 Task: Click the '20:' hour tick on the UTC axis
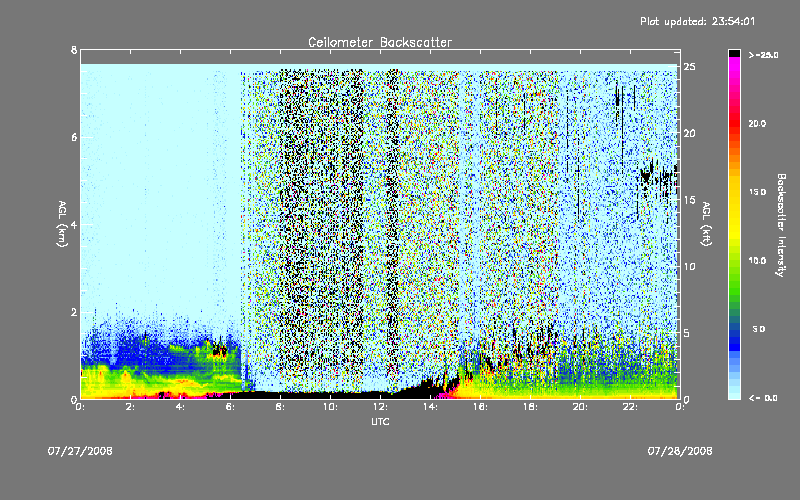580,407
